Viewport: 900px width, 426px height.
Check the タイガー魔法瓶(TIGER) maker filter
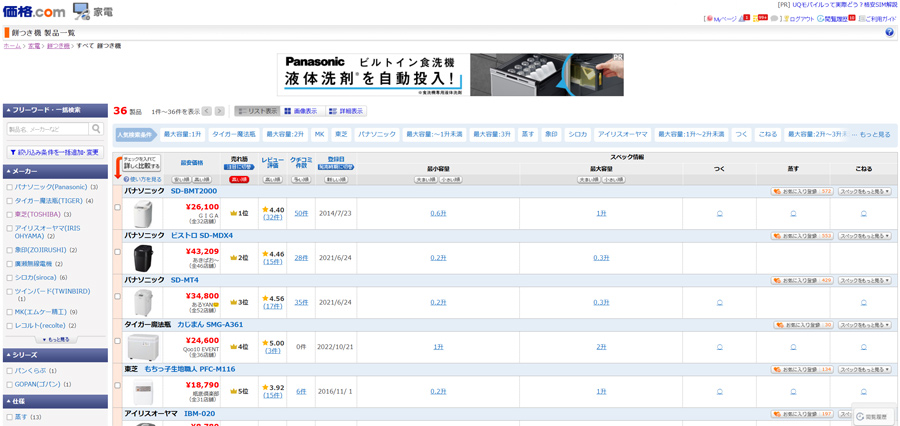tap(9, 201)
